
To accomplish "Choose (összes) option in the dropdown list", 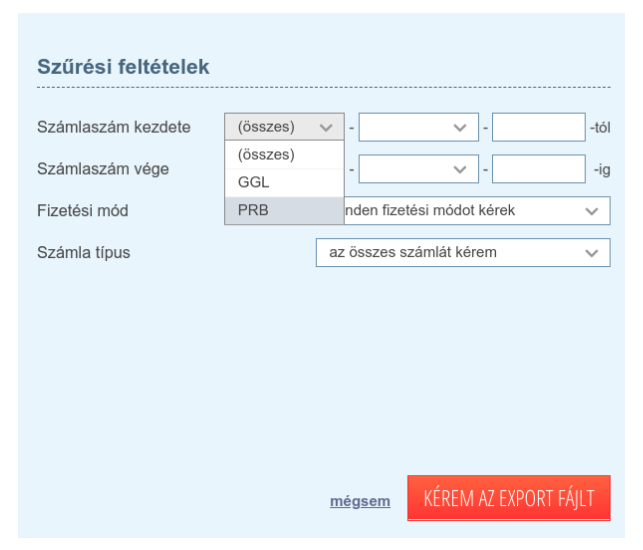I will click(x=284, y=155).
